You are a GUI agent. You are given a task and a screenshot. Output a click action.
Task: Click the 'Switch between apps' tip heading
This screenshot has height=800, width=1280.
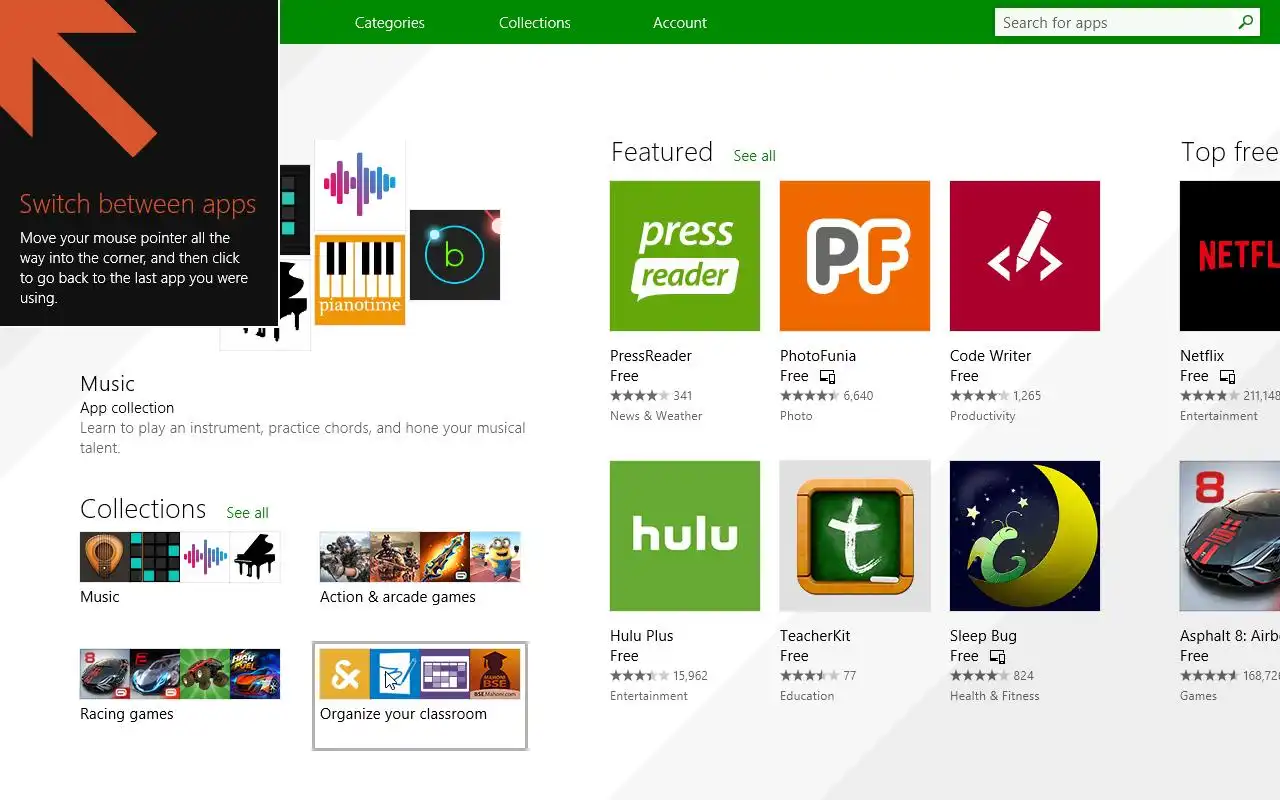pos(138,204)
